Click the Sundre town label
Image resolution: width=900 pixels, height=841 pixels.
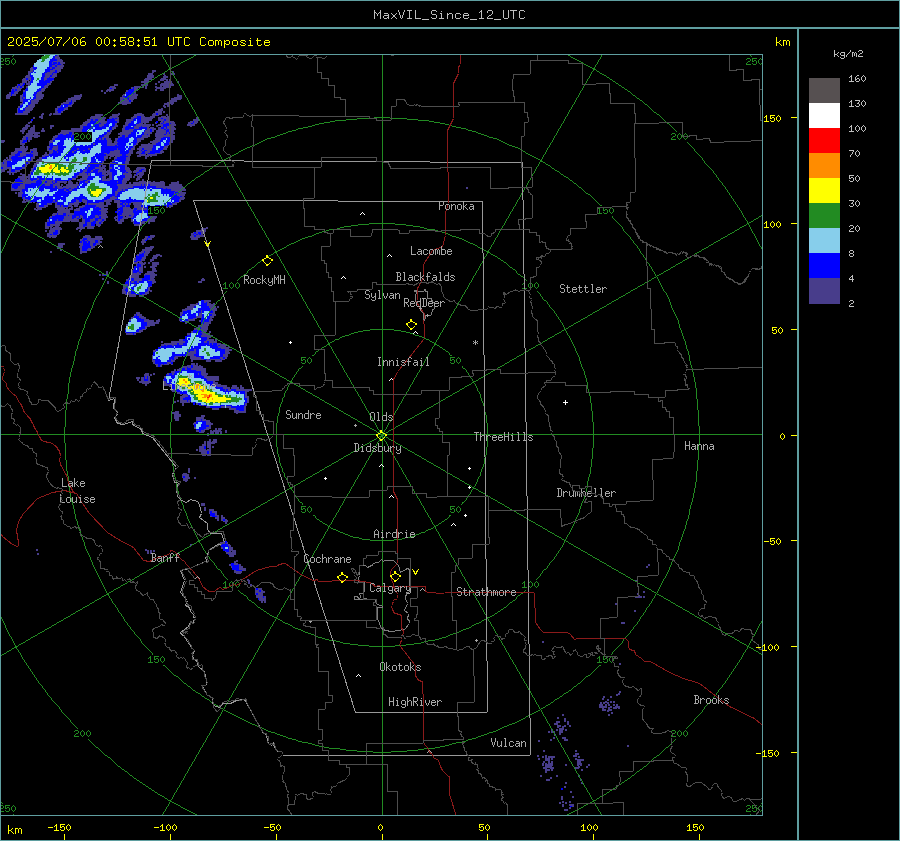[303, 414]
